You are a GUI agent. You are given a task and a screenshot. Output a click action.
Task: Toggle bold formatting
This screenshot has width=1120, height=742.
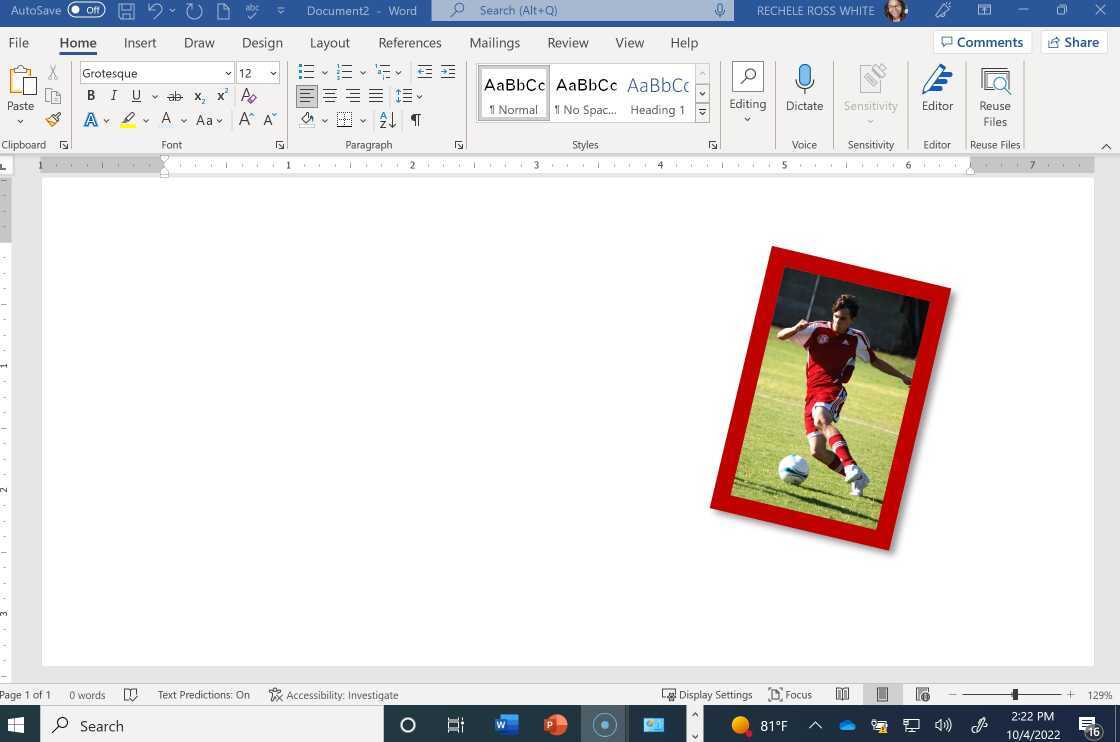coord(91,95)
